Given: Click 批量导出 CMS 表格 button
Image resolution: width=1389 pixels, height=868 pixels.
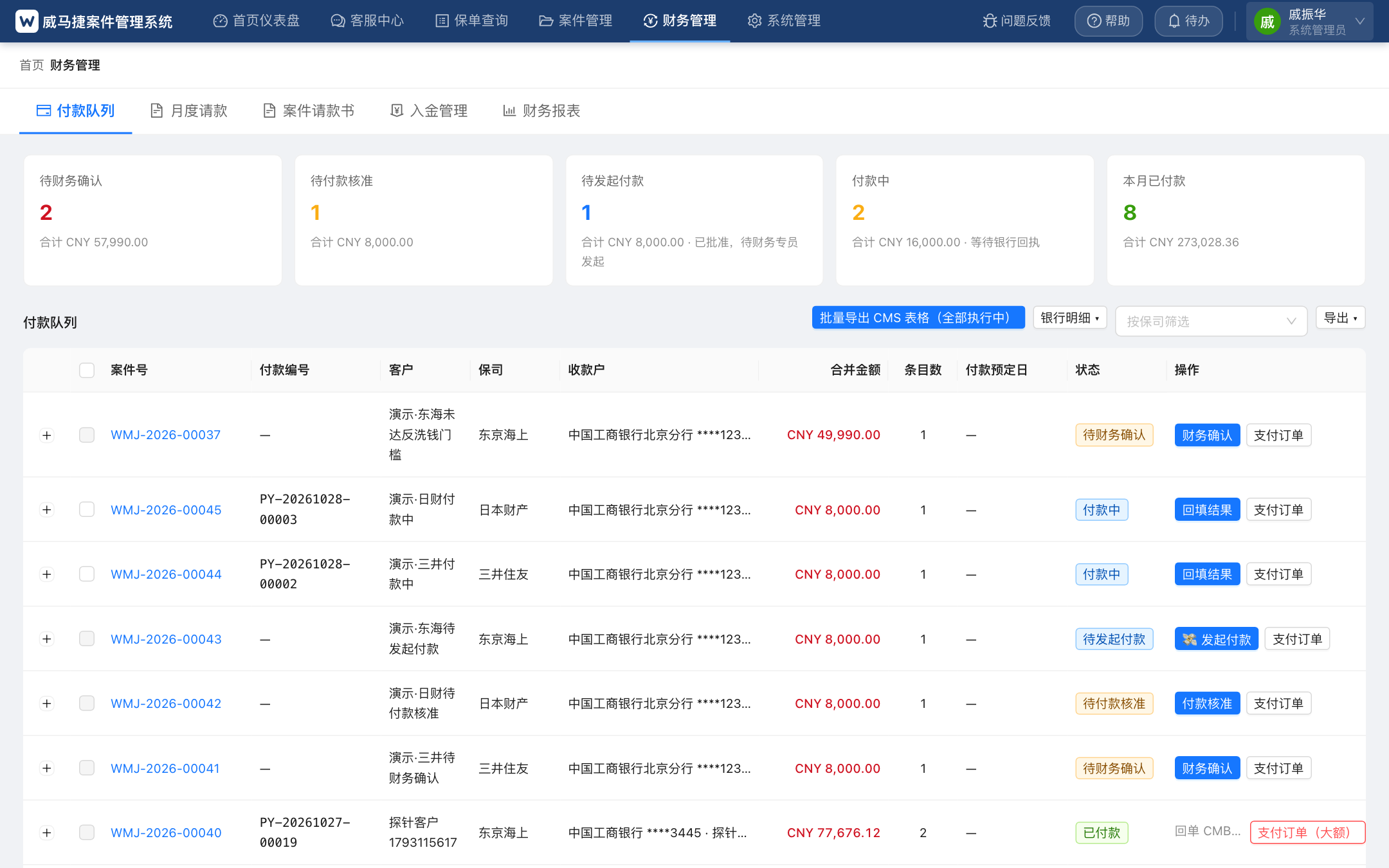Looking at the screenshot, I should 918,318.
